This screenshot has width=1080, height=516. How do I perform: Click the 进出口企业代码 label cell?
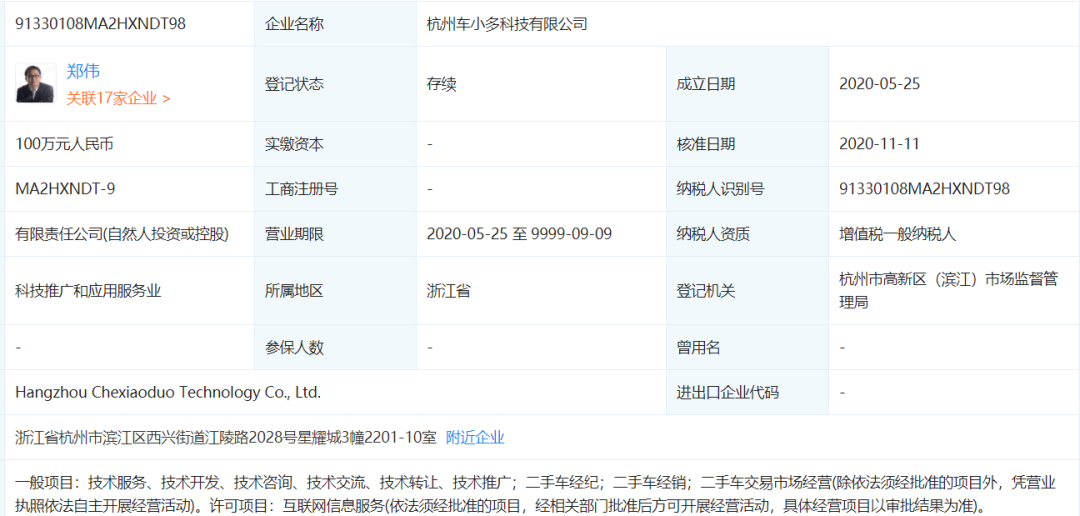pyautogui.click(x=747, y=393)
